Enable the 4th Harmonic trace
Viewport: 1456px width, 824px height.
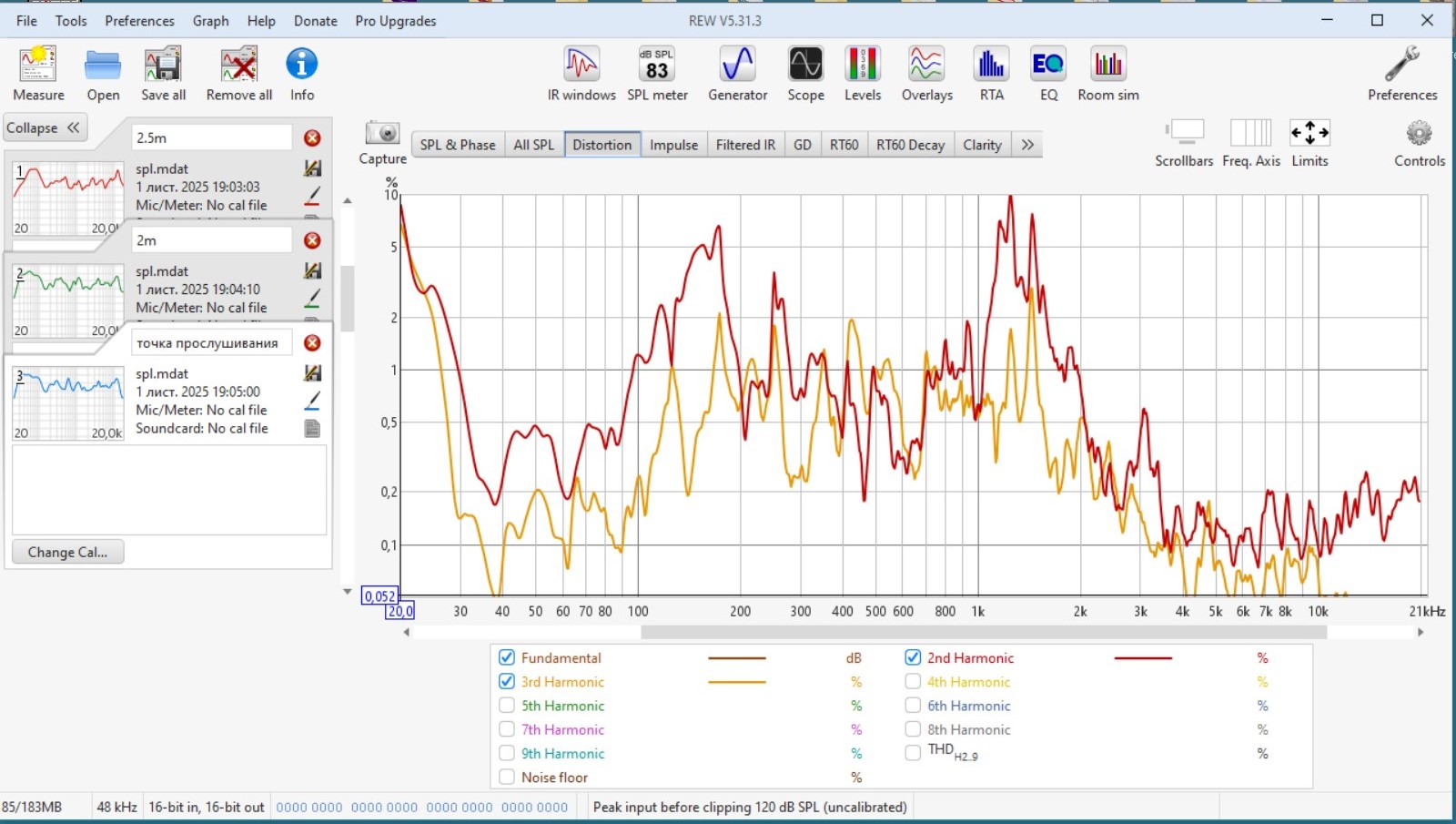pyautogui.click(x=913, y=681)
